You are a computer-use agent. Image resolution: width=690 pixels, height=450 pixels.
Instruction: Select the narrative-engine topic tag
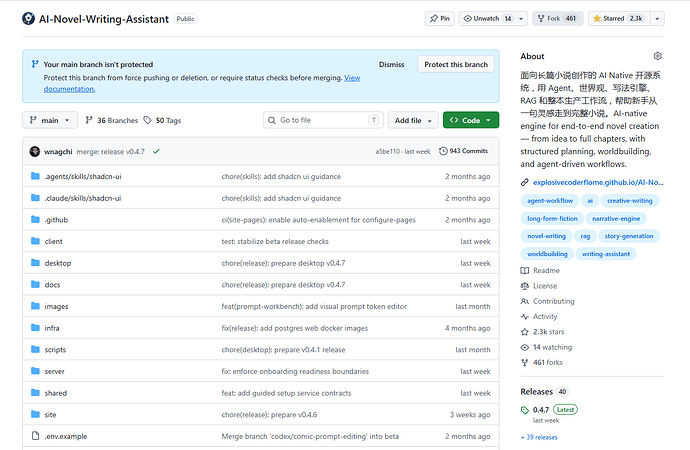(x=616, y=218)
